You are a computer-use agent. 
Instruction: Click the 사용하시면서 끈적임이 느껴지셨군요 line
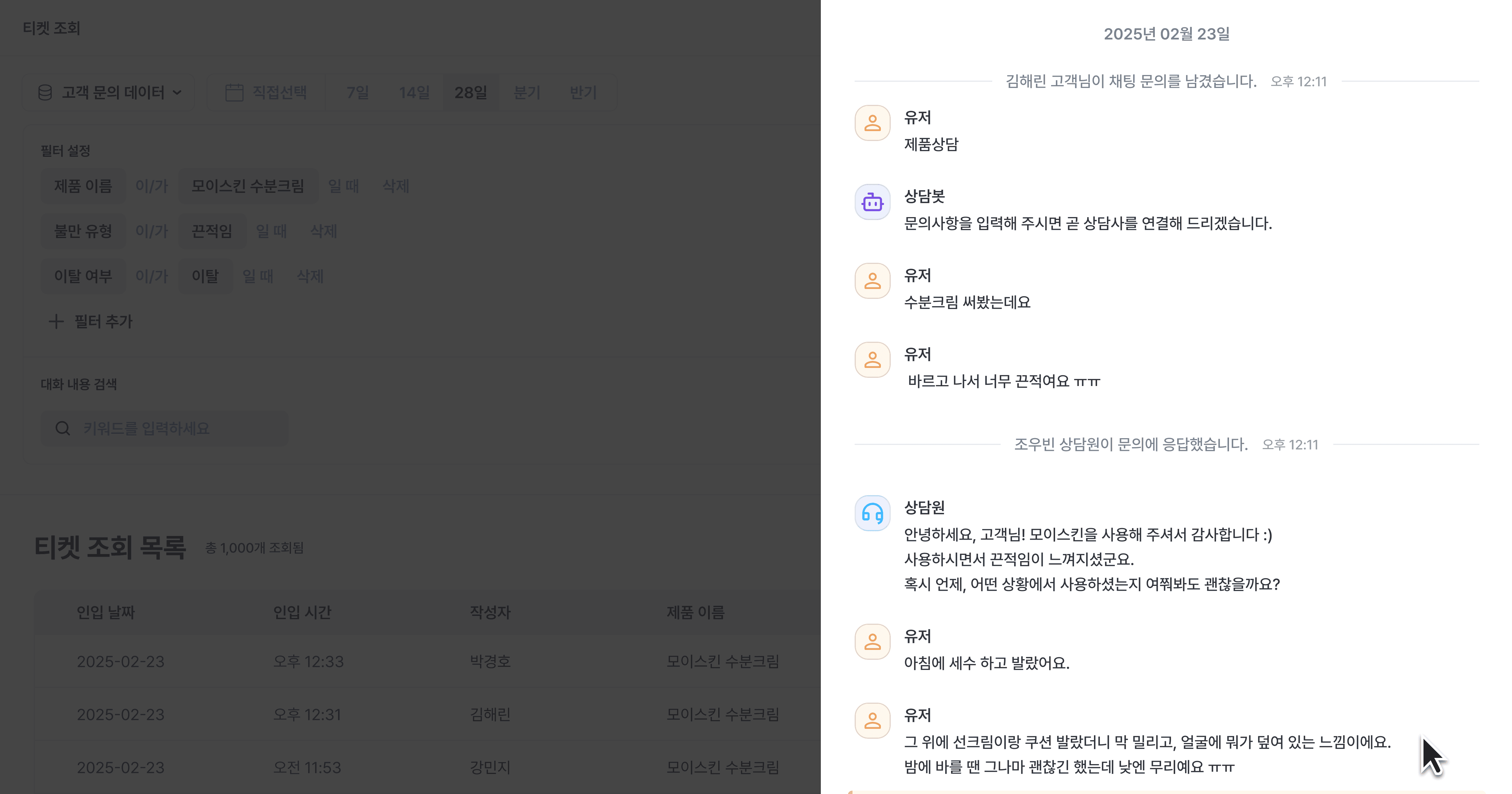[1018, 560]
